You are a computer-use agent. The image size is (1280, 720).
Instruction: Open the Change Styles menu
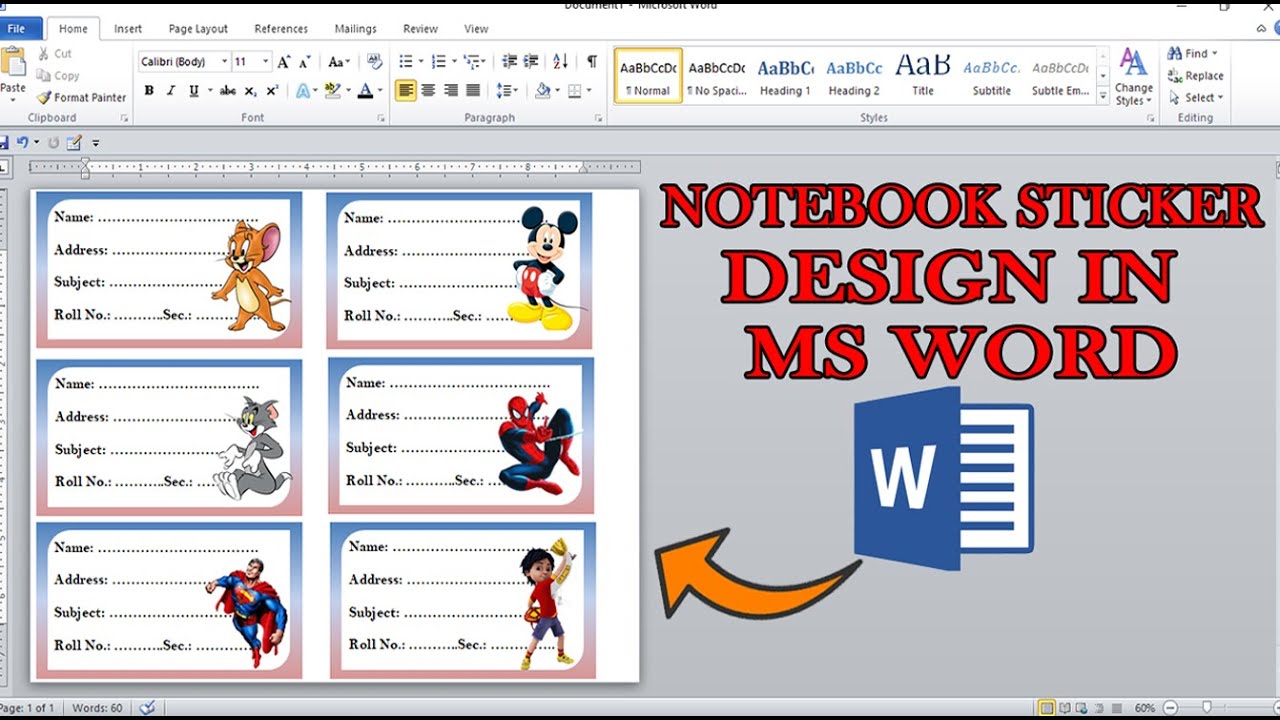coord(1134,77)
